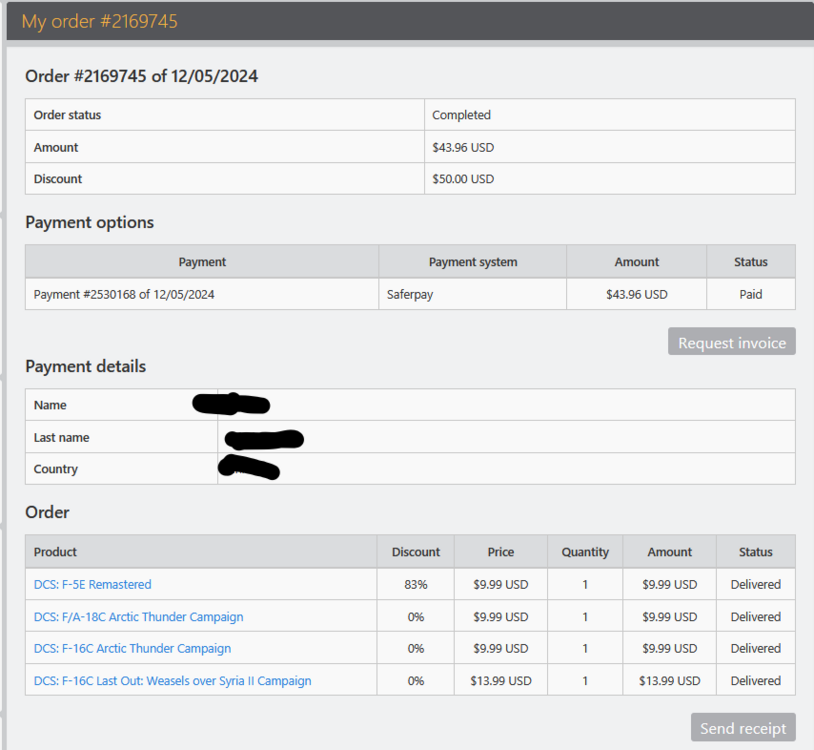This screenshot has width=814, height=750.
Task: Click the Completed order status value
Action: [x=461, y=115]
